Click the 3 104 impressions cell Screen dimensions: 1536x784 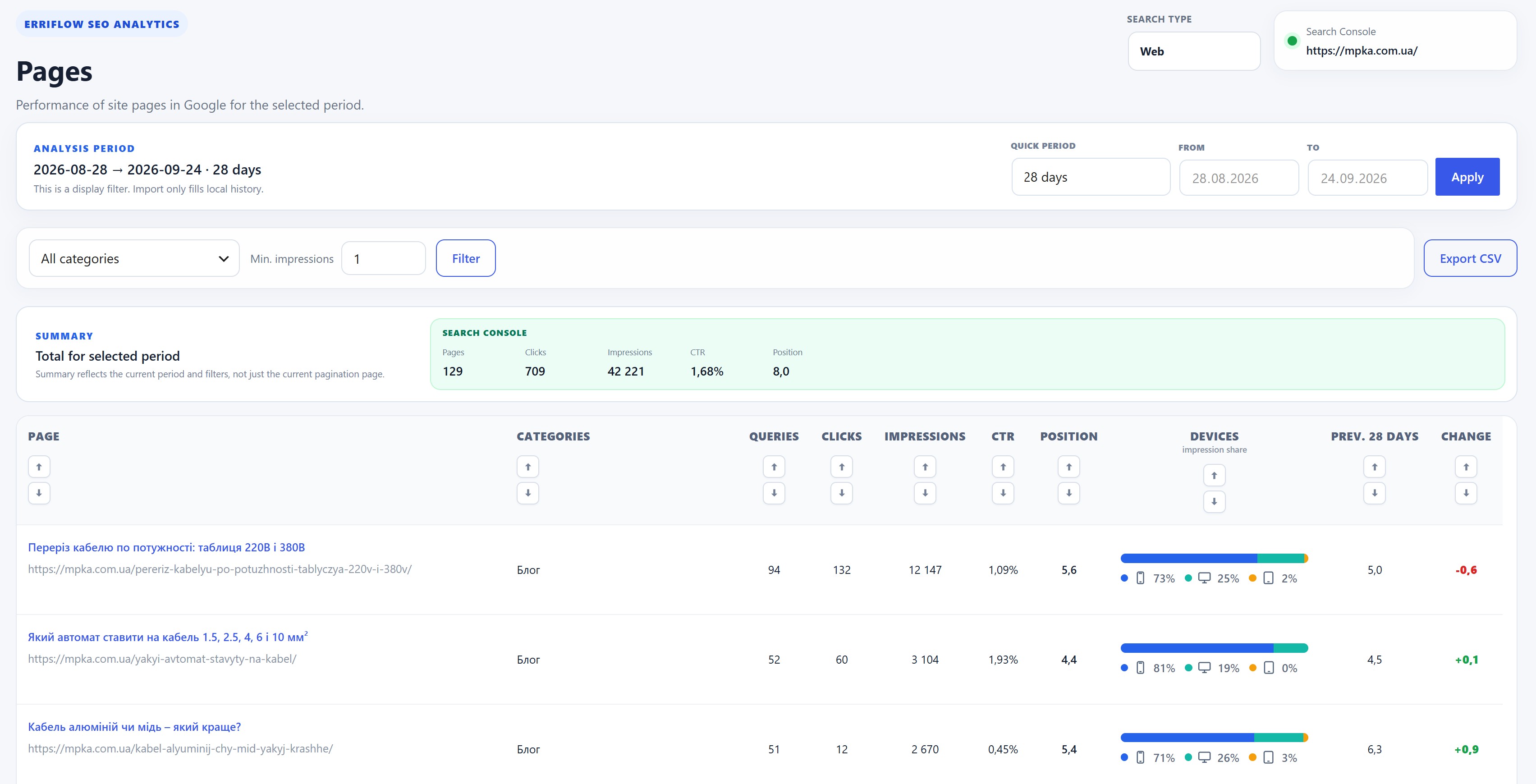(925, 660)
